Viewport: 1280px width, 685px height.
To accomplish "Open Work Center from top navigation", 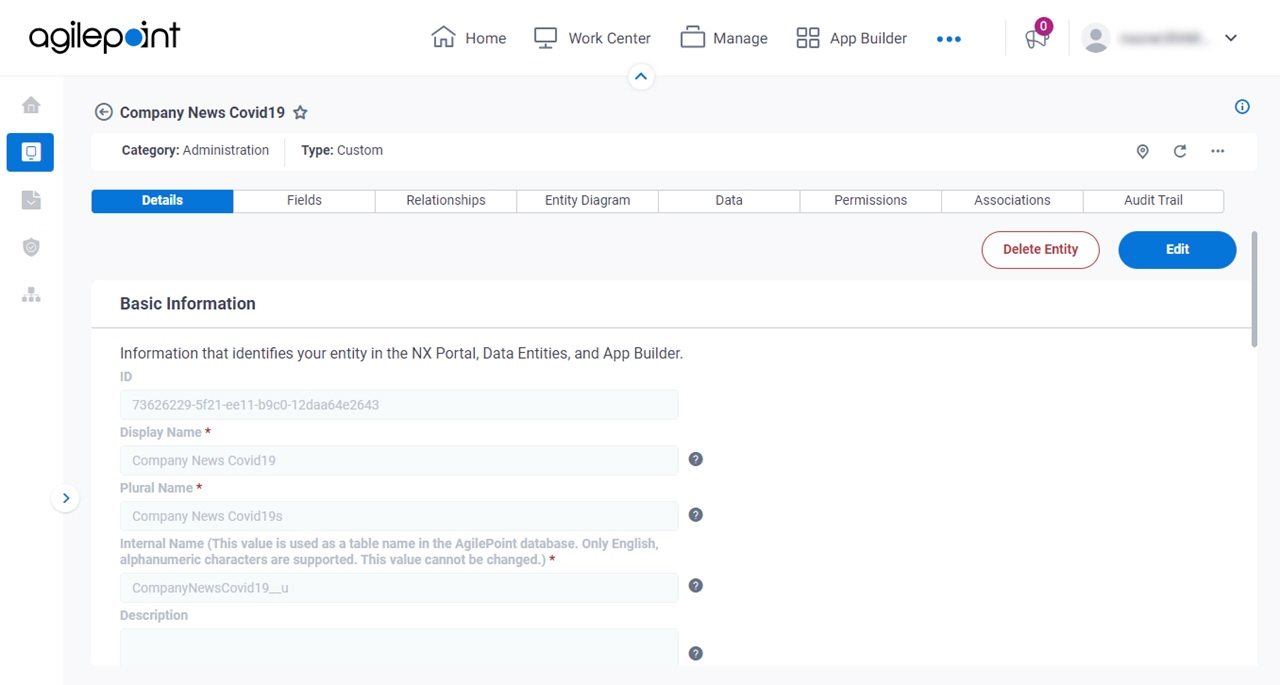I will tap(592, 38).
